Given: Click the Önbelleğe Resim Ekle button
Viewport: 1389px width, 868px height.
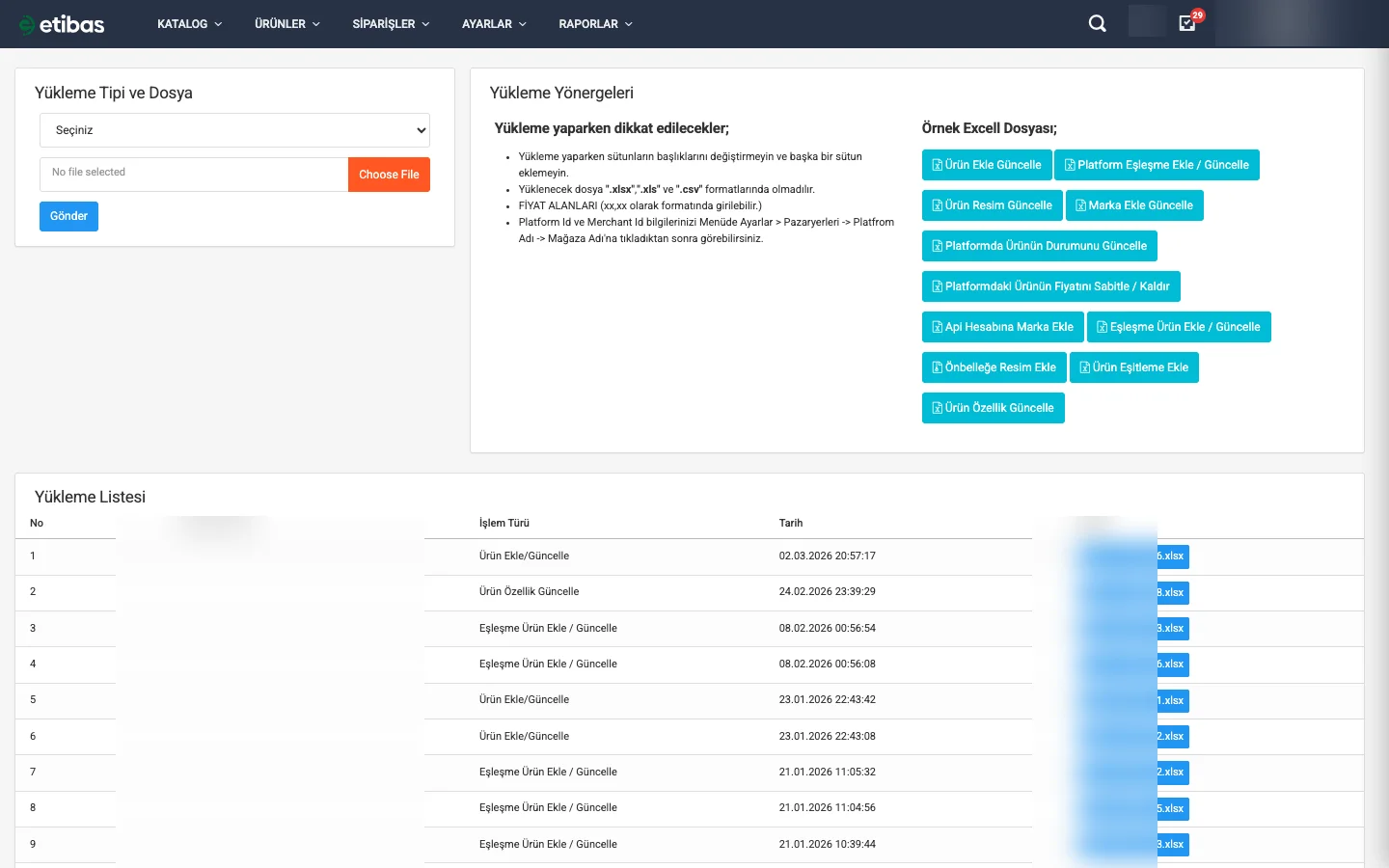Looking at the screenshot, I should click(x=994, y=367).
